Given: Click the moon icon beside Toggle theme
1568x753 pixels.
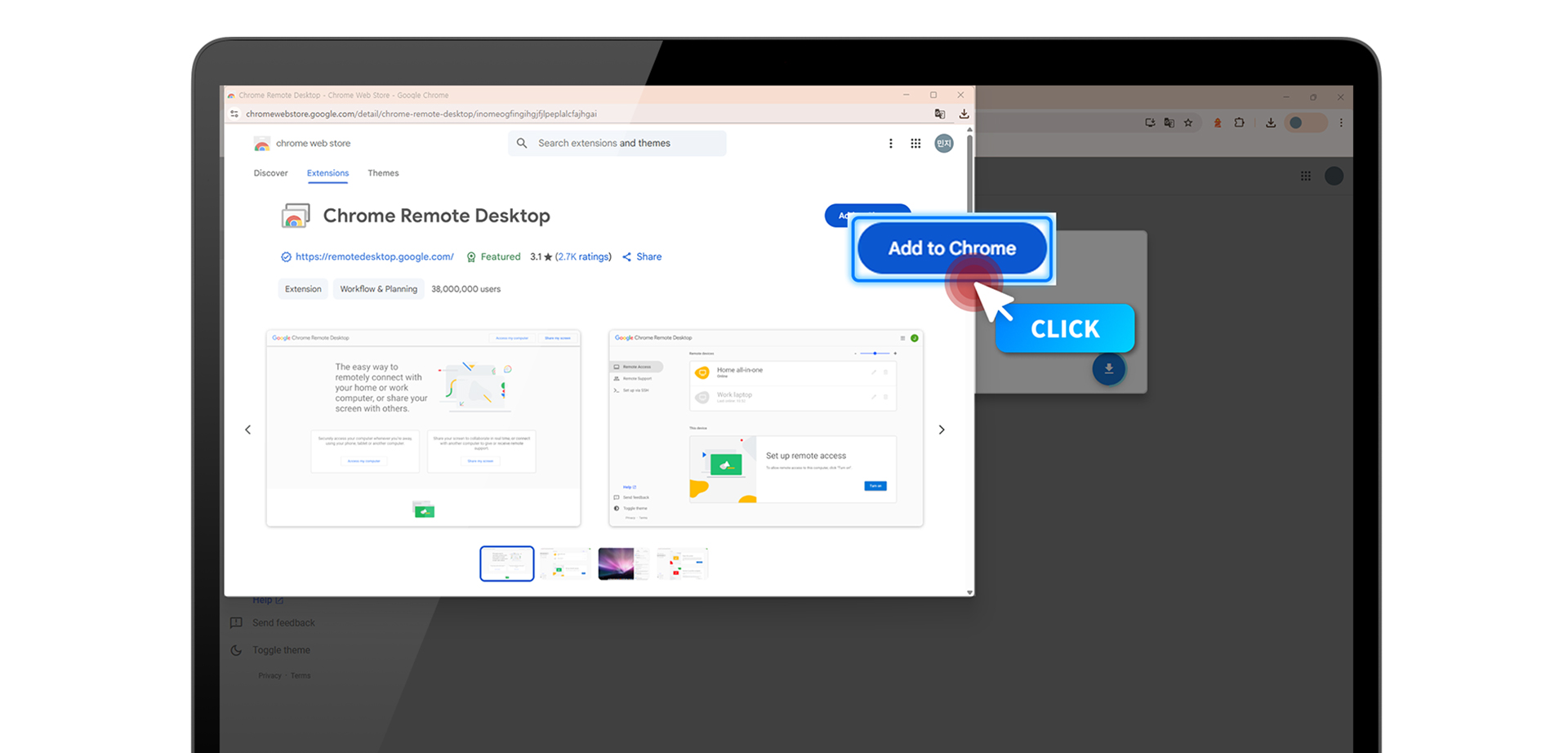Looking at the screenshot, I should [x=236, y=650].
